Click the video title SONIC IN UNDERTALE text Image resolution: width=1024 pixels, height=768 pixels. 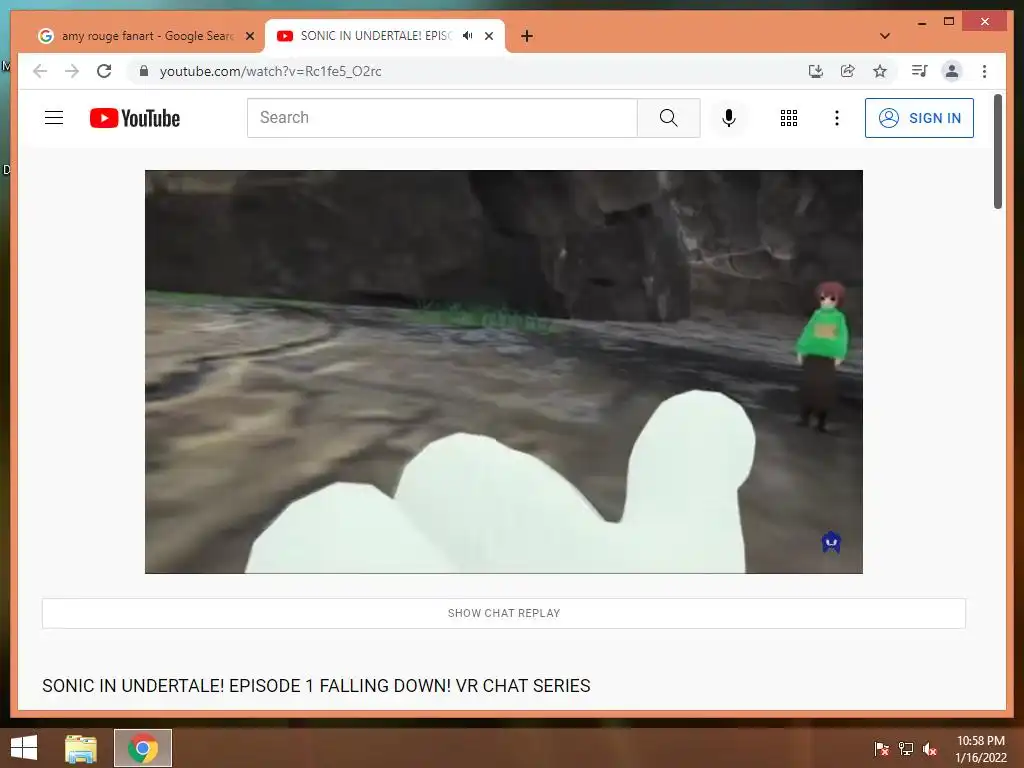point(316,686)
